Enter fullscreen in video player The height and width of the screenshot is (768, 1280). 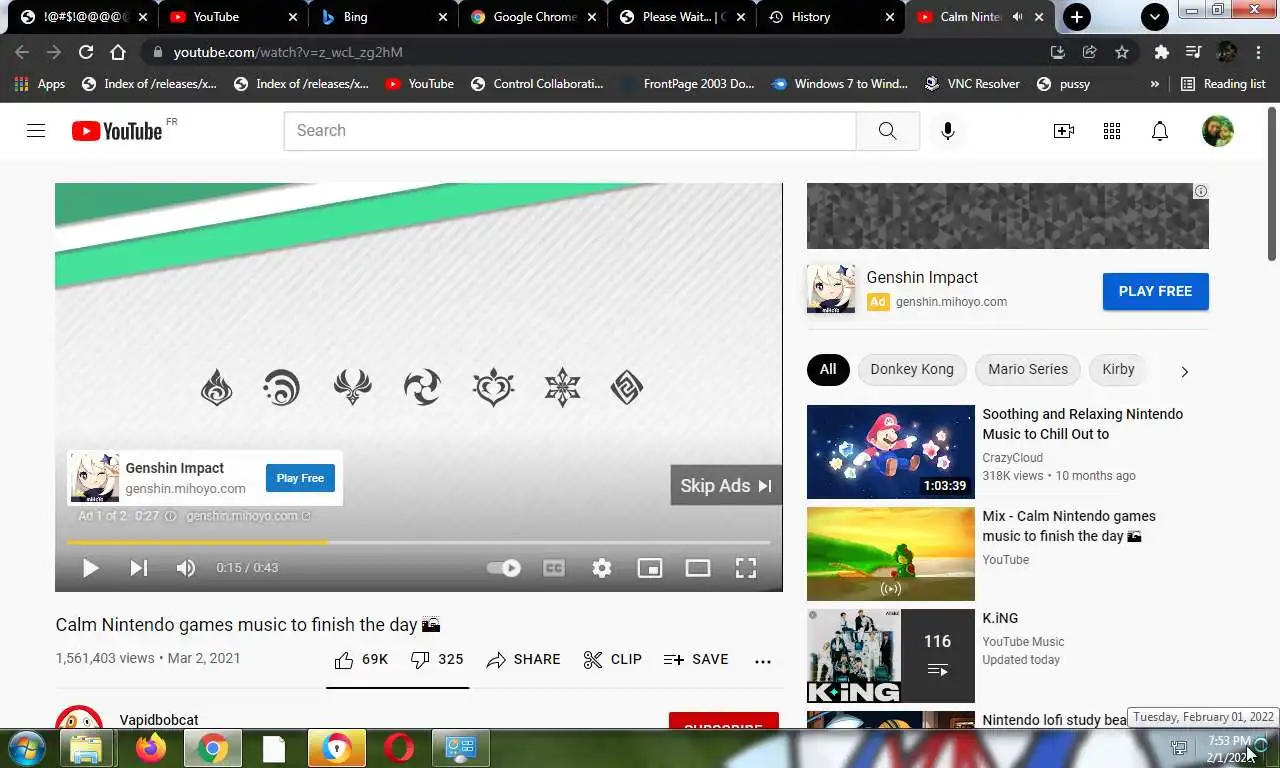pos(746,568)
